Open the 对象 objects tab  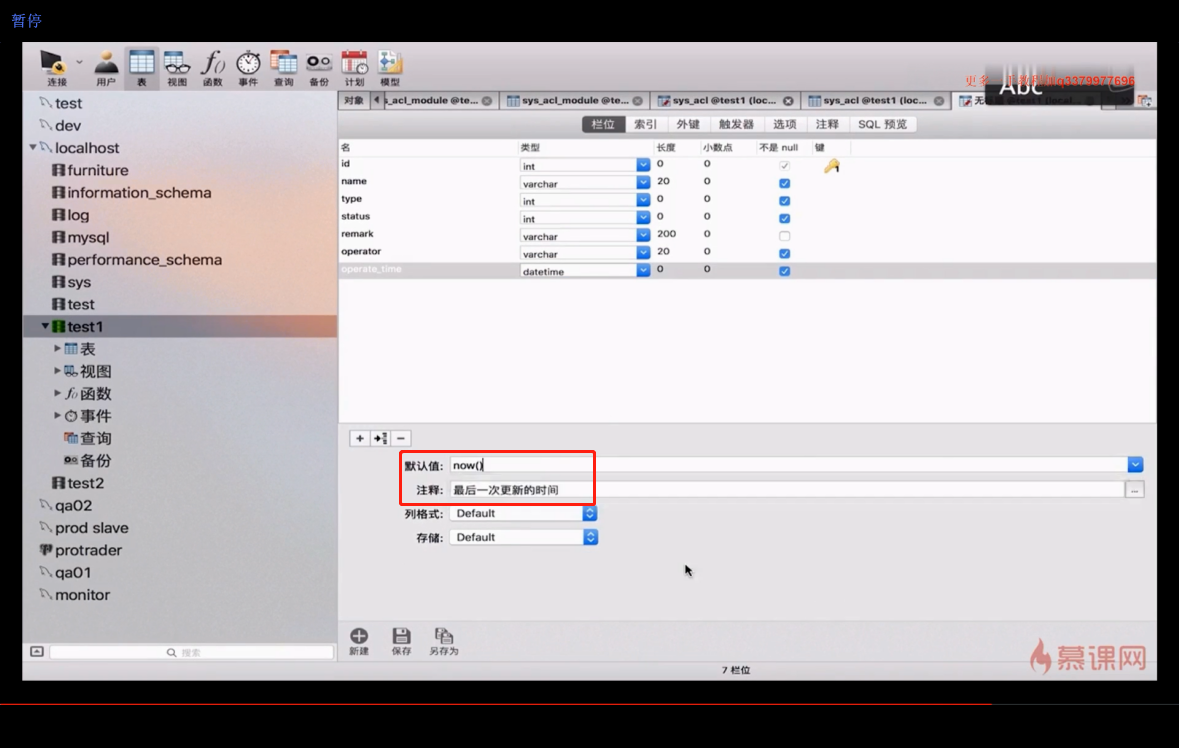click(353, 100)
